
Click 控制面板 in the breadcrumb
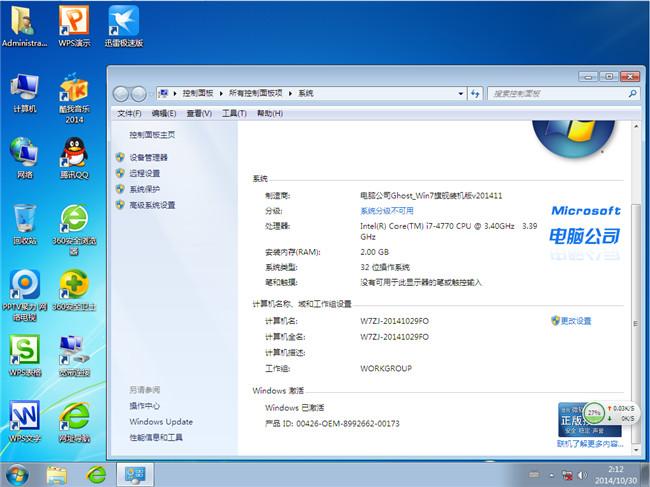pos(198,93)
